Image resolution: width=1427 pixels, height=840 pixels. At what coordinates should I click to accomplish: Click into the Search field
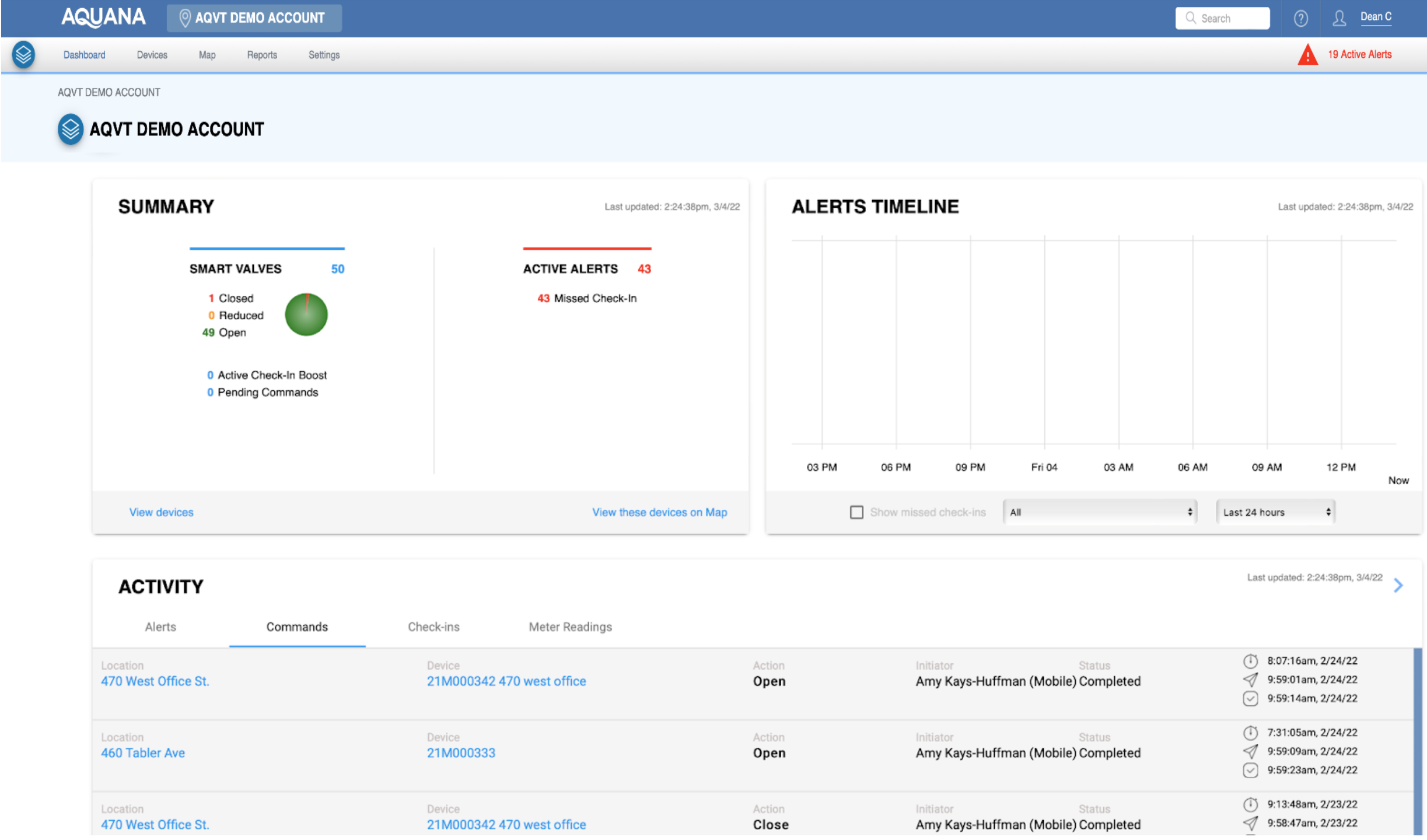point(1231,19)
